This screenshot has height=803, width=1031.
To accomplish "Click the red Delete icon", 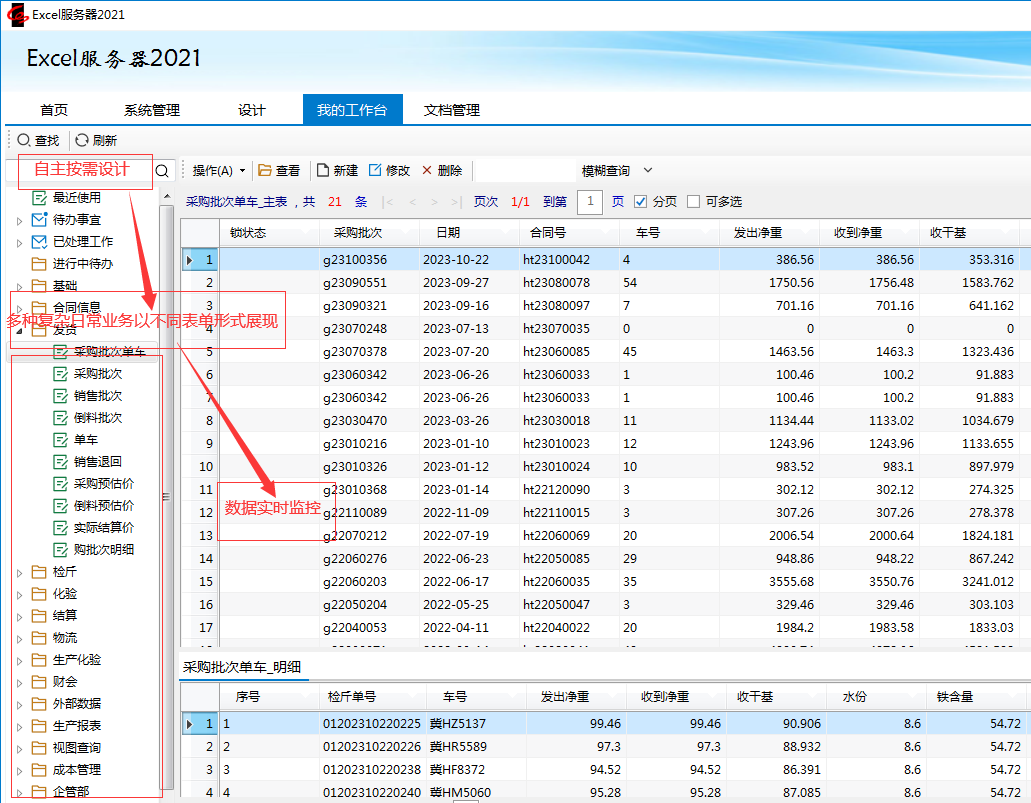I will tap(427, 171).
